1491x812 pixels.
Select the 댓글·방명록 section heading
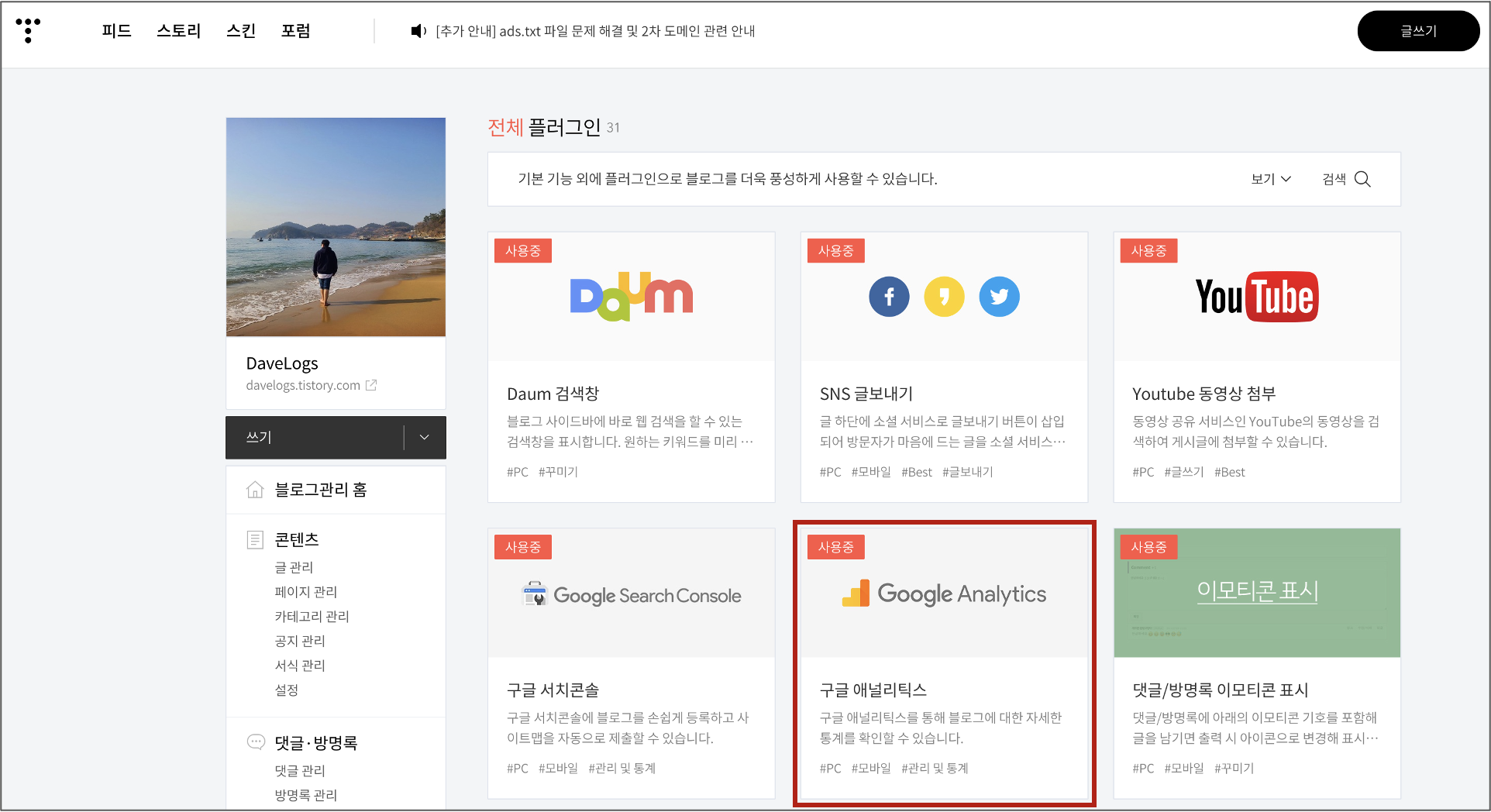(316, 743)
